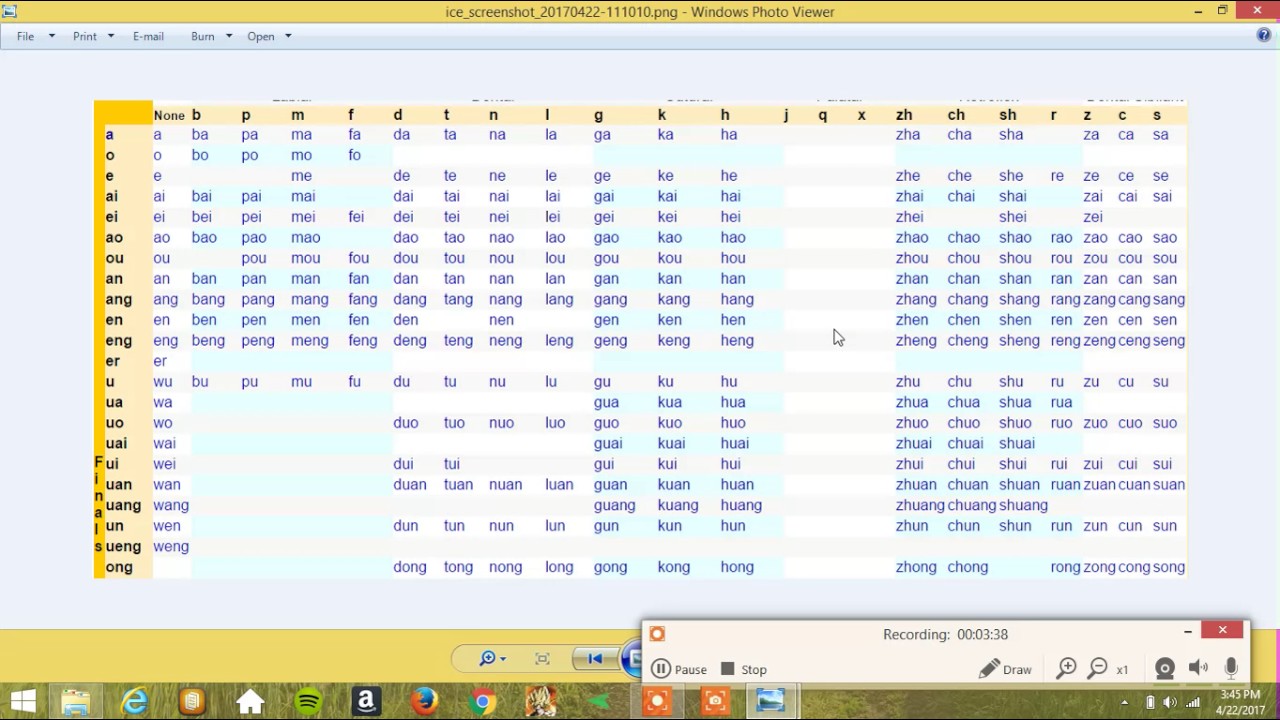This screenshot has width=1280, height=720.
Task: Open the anime character app on taskbar
Action: pos(540,702)
